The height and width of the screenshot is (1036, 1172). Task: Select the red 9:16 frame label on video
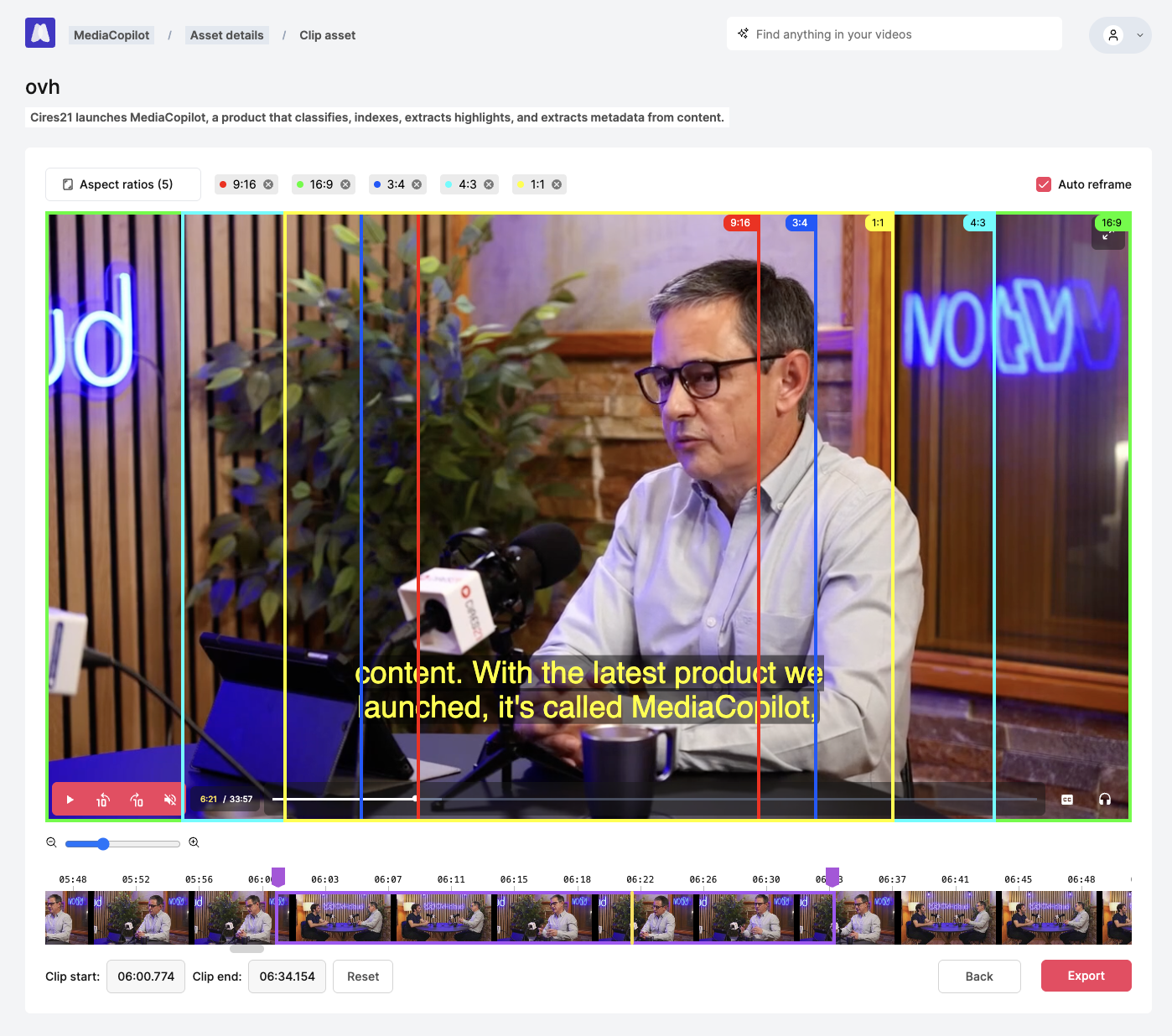point(740,223)
